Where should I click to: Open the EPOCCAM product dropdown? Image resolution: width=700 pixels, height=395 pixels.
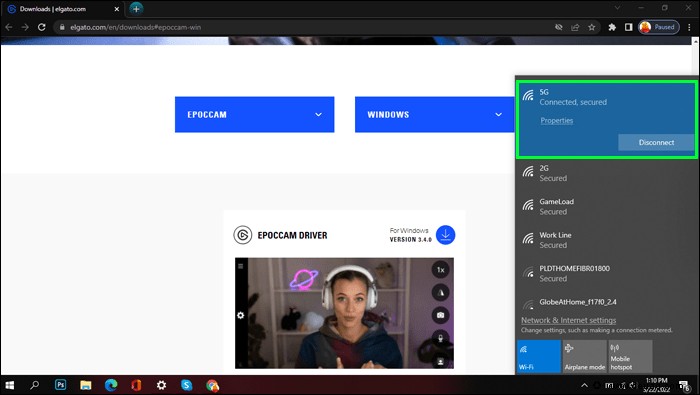point(254,114)
